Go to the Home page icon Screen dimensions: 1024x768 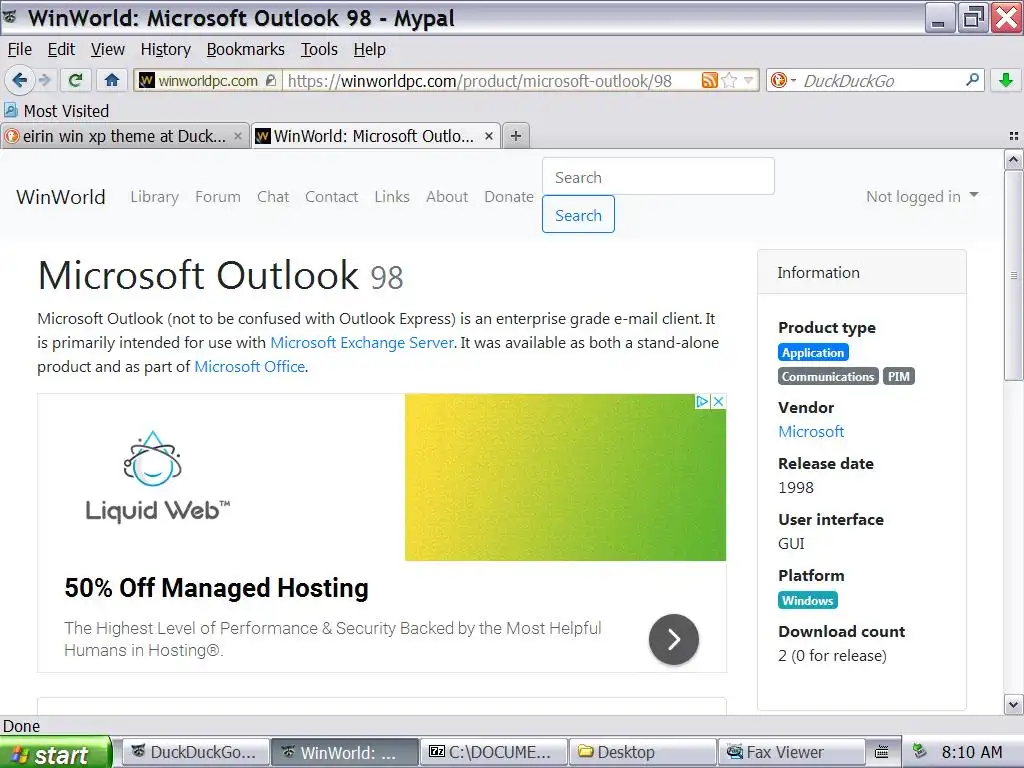point(112,80)
